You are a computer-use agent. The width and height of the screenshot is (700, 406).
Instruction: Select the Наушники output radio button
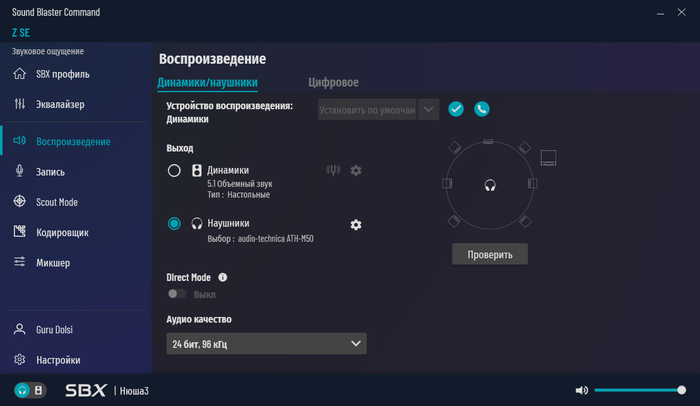click(174, 223)
